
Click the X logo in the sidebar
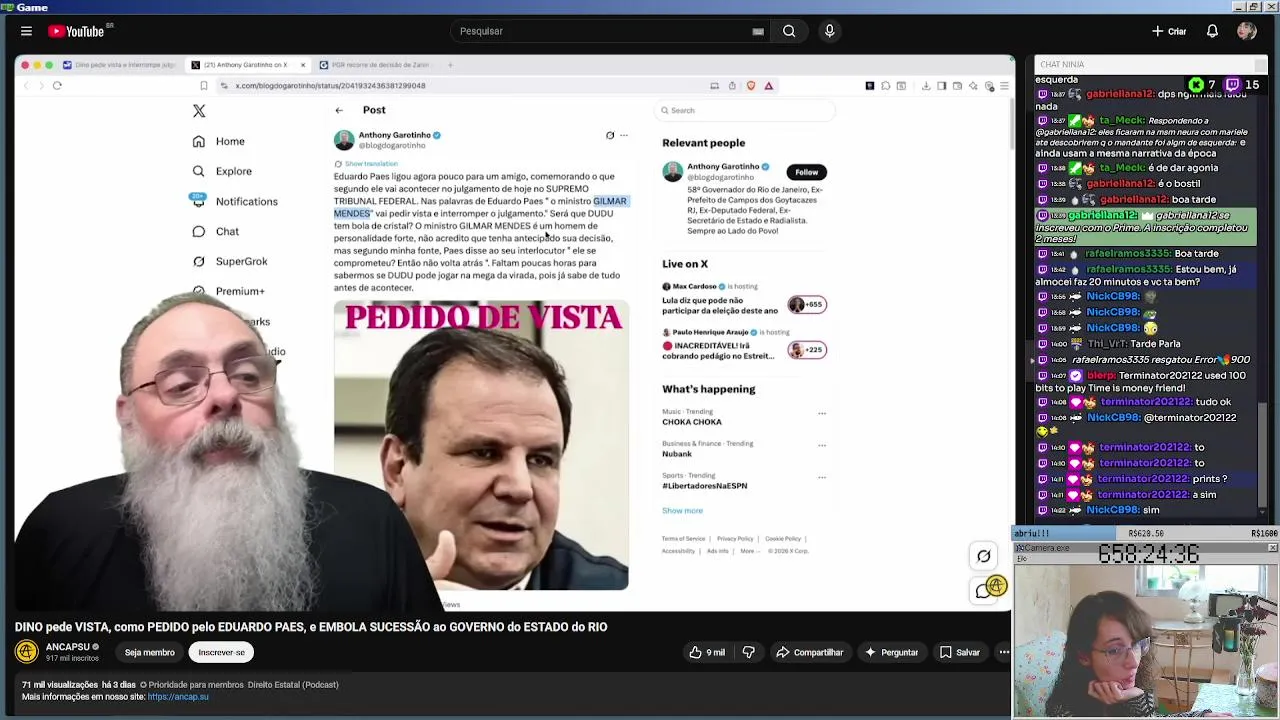[199, 111]
